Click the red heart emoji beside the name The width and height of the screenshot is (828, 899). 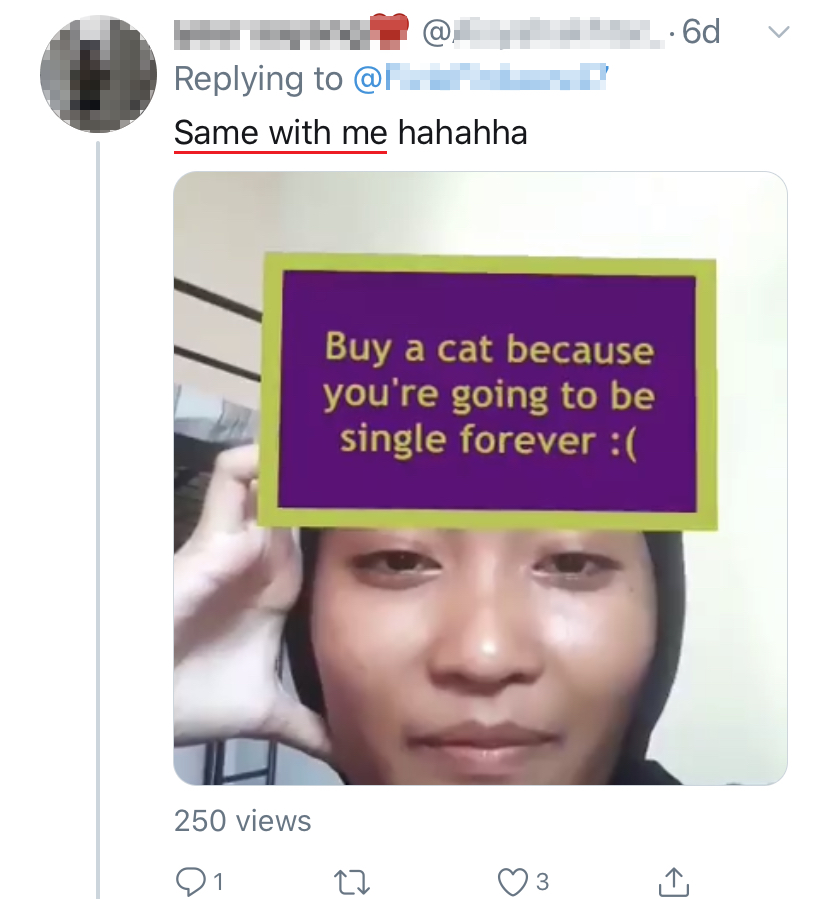[391, 32]
